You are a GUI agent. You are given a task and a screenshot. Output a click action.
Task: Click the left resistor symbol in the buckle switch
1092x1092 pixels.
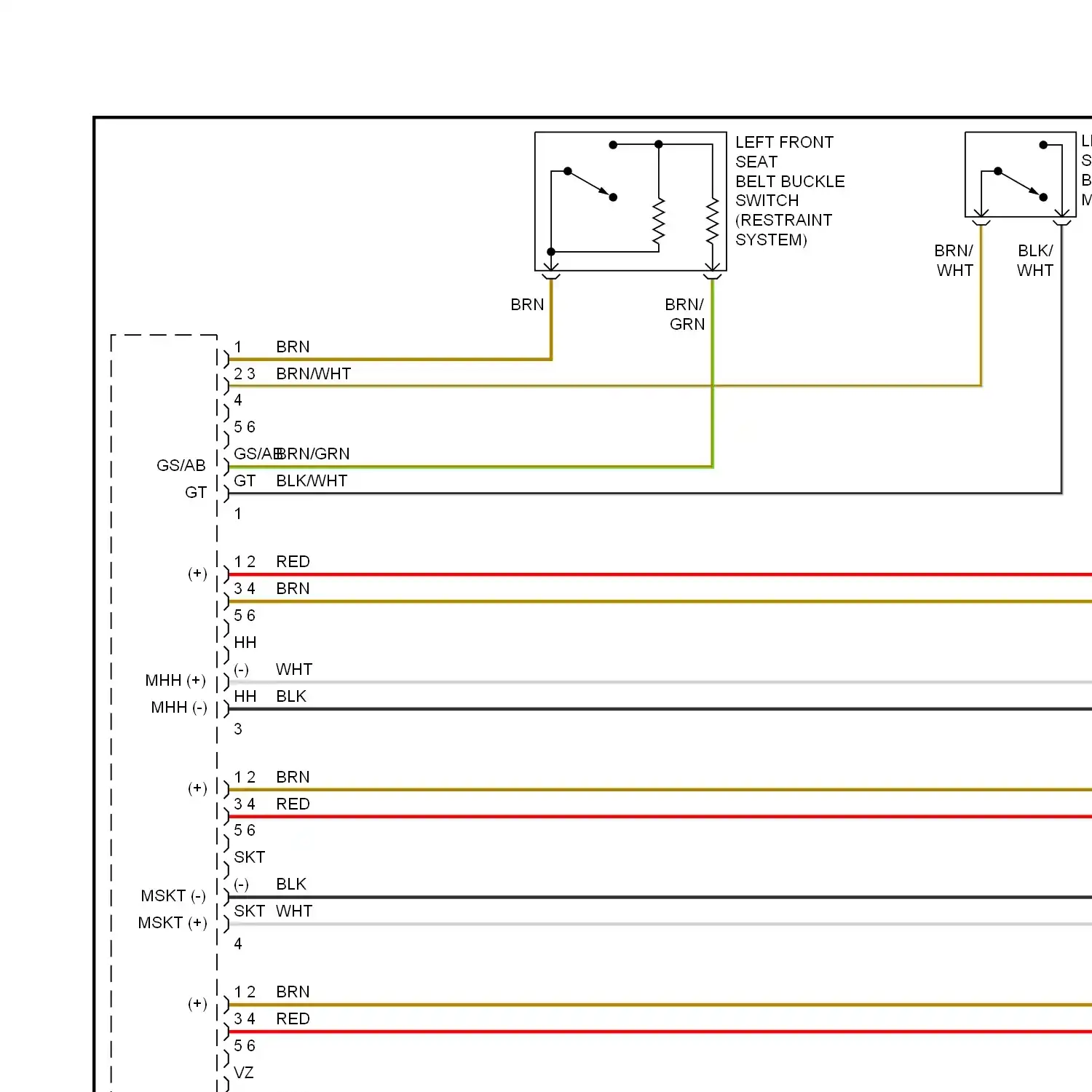click(659, 222)
